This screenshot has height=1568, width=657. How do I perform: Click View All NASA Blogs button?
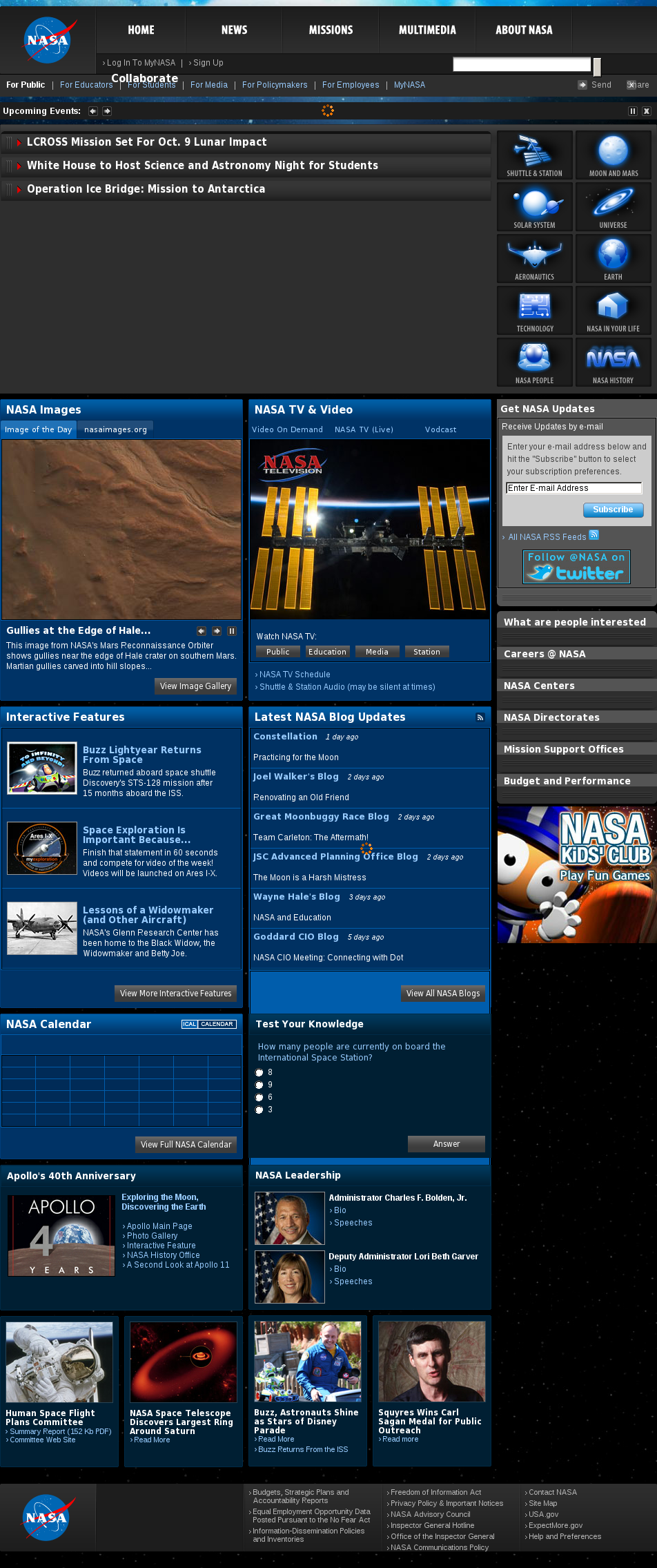point(443,994)
